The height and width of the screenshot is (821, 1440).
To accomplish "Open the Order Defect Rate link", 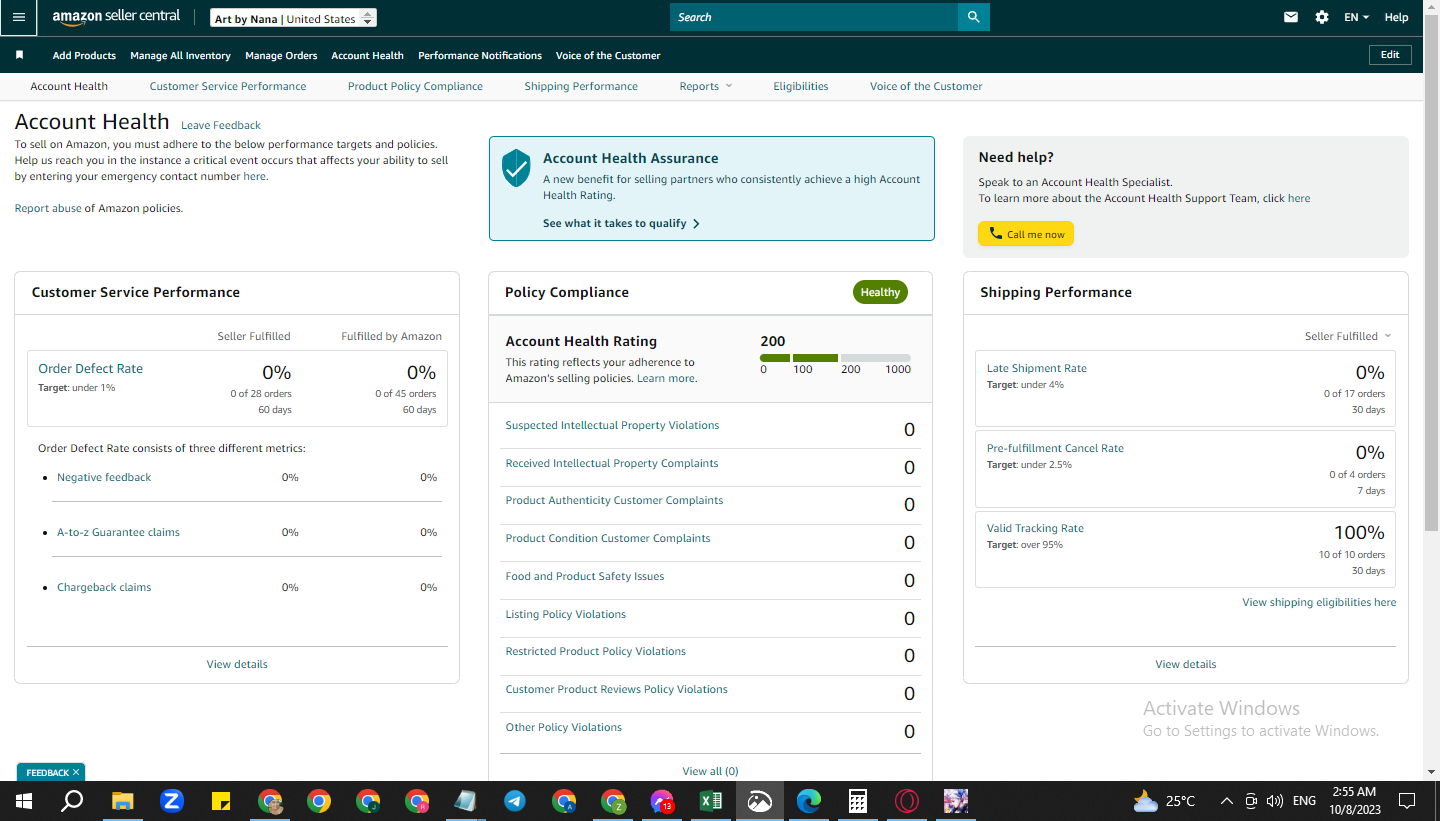I will 90,368.
